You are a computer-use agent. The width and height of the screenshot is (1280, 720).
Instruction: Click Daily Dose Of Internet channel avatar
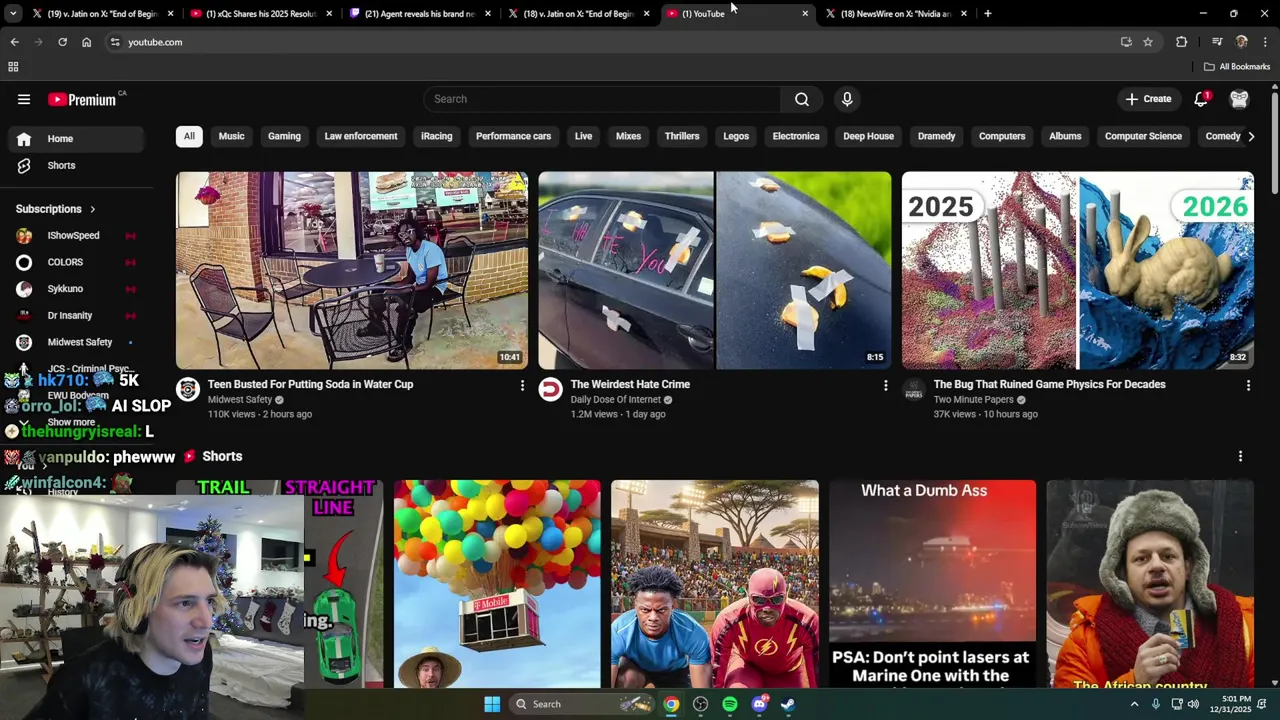[551, 389]
